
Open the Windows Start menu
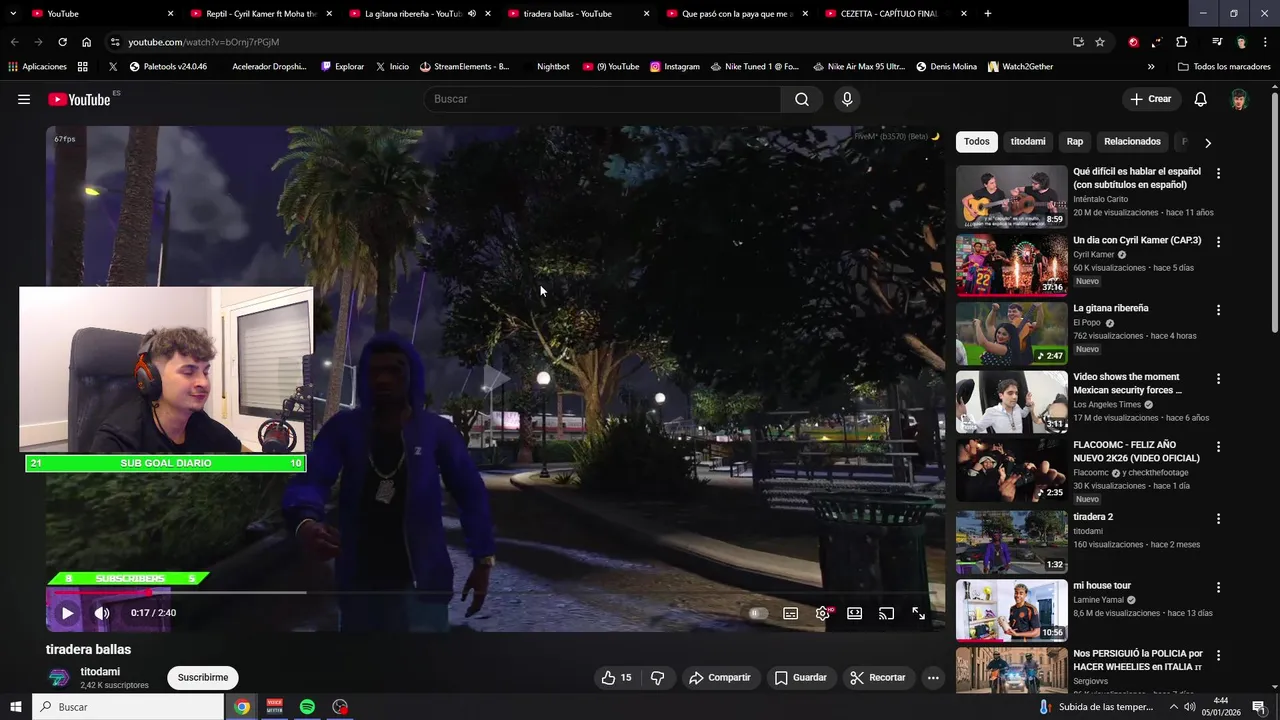[16, 707]
